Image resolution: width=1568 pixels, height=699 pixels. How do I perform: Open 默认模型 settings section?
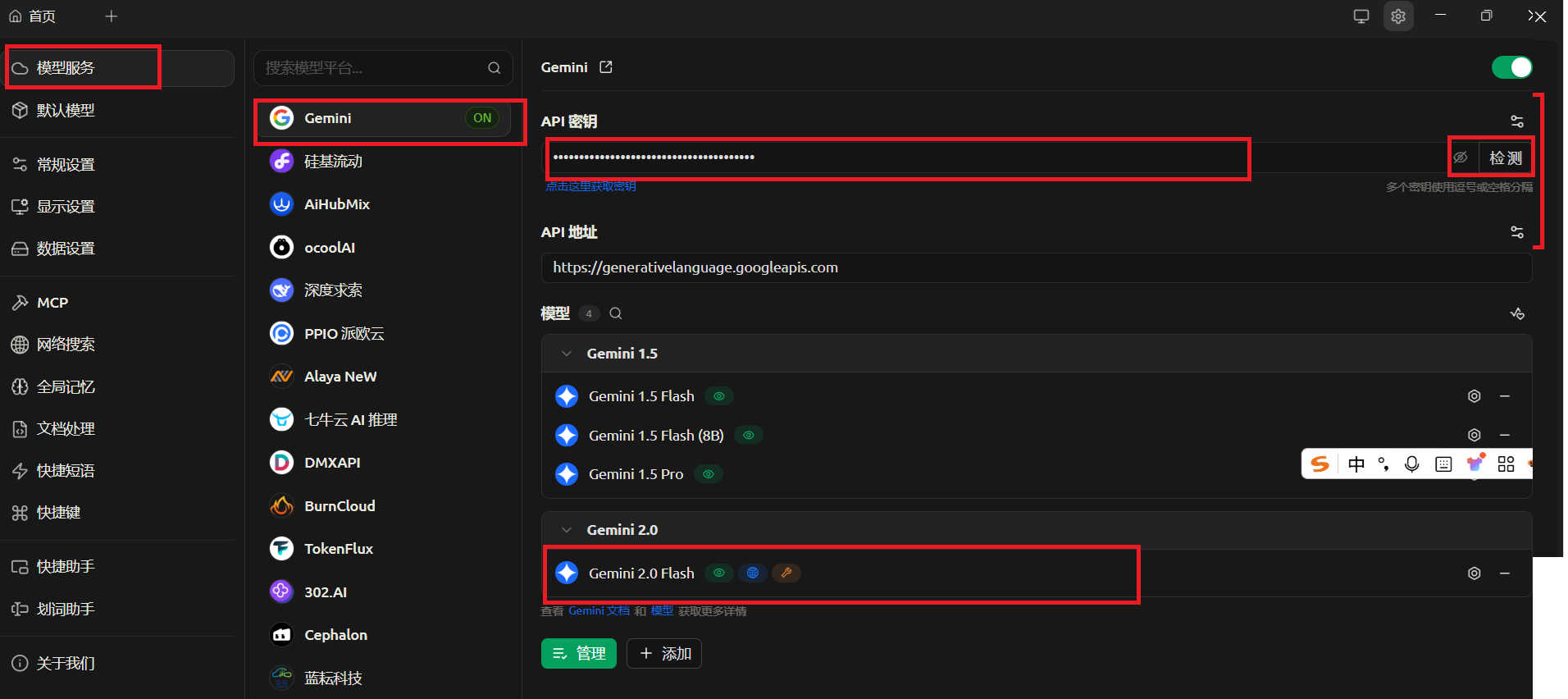(119, 111)
